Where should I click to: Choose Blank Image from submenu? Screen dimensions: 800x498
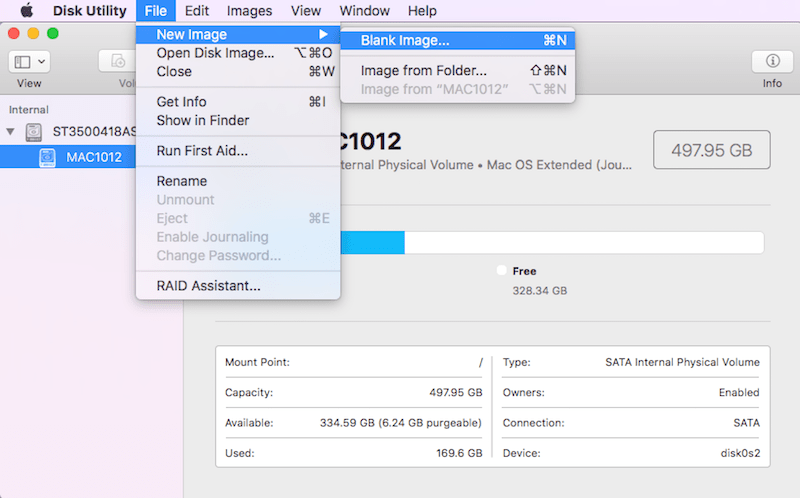click(x=458, y=40)
